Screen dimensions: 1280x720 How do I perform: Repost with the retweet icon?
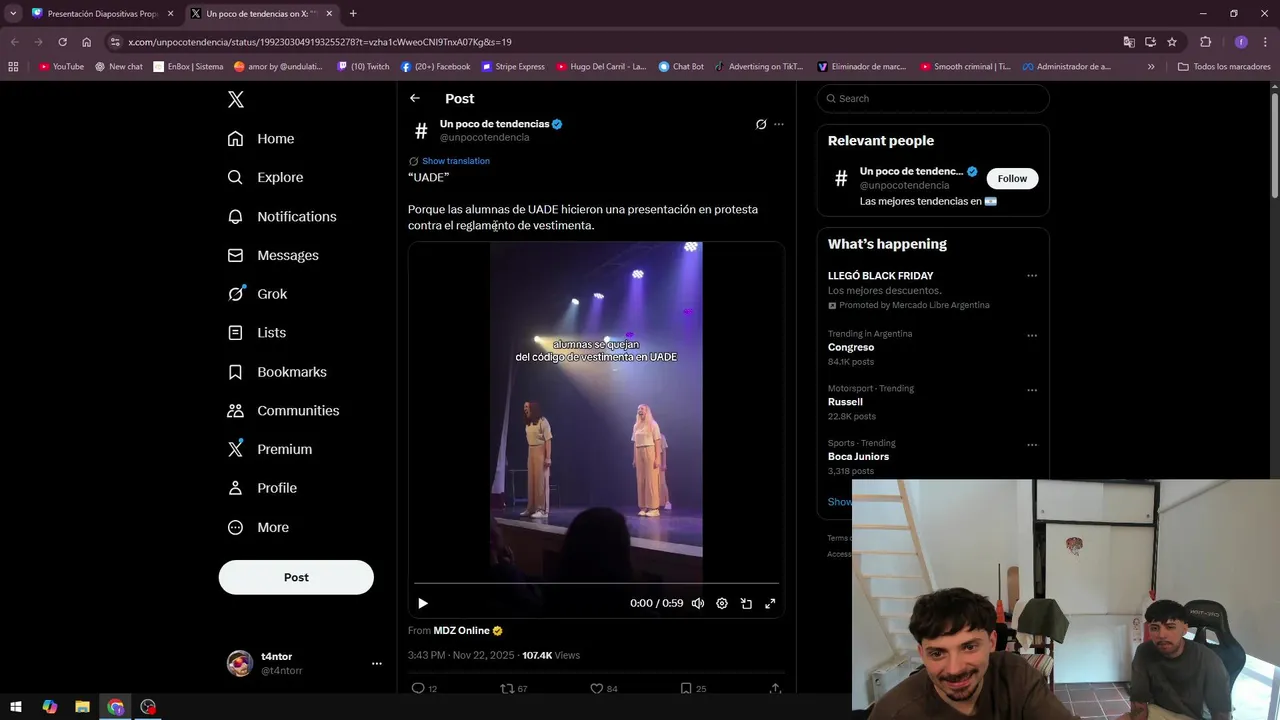click(x=507, y=688)
